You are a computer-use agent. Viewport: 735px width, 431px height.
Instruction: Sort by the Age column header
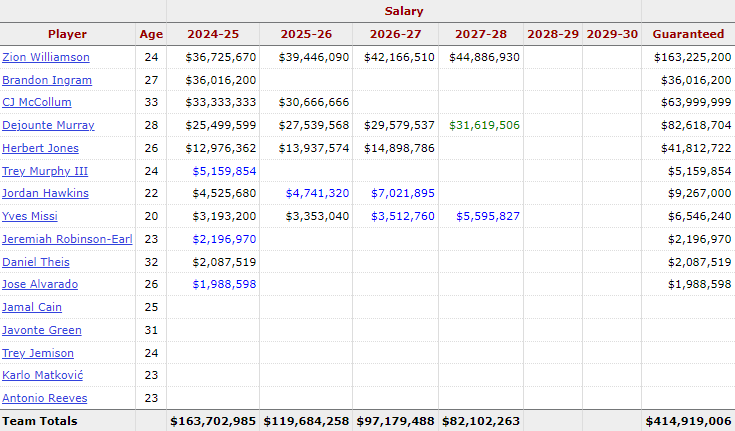151,34
